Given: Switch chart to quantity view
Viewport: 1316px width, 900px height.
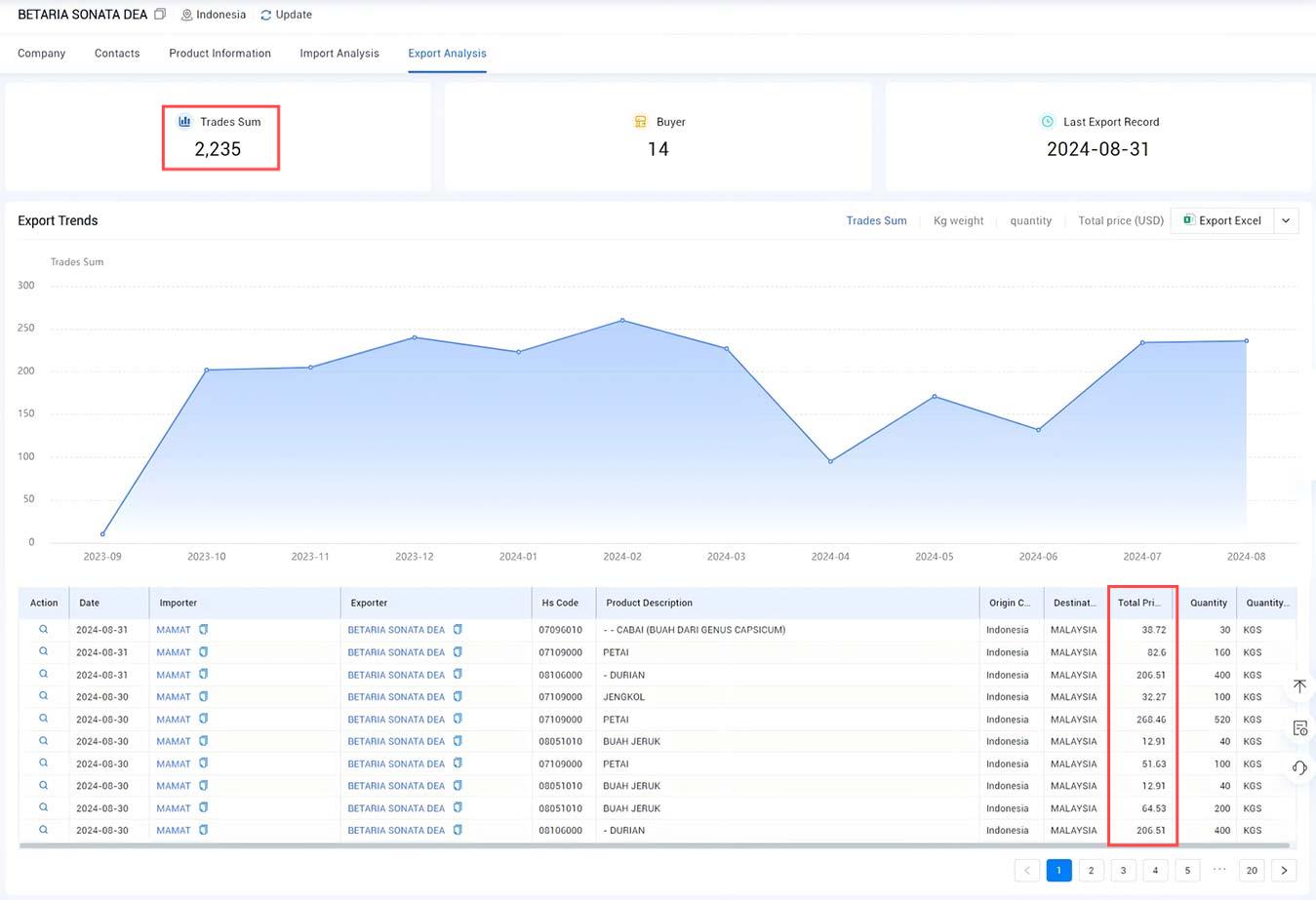Looking at the screenshot, I should [1030, 221].
